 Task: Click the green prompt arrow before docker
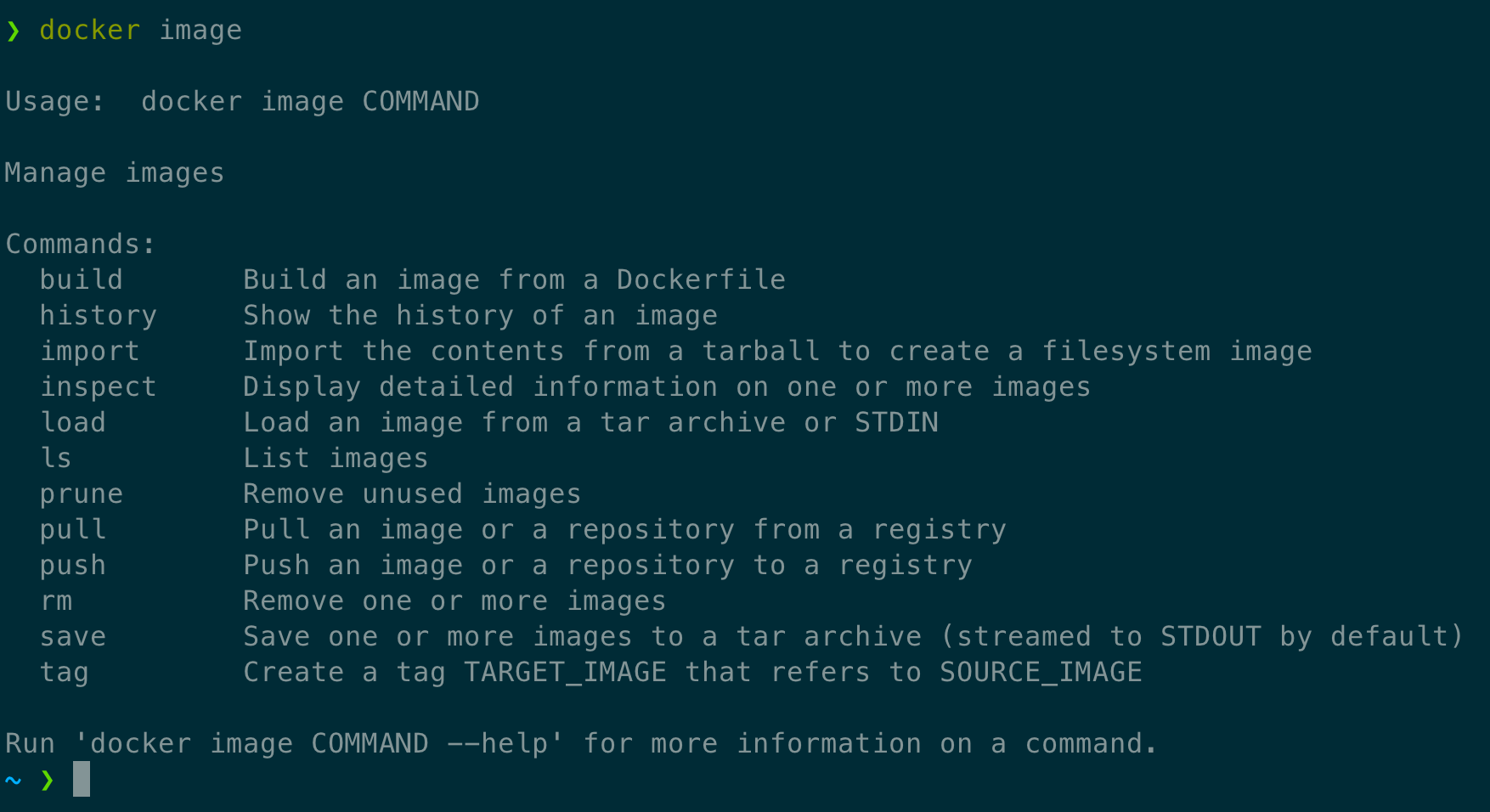pyautogui.click(x=14, y=31)
